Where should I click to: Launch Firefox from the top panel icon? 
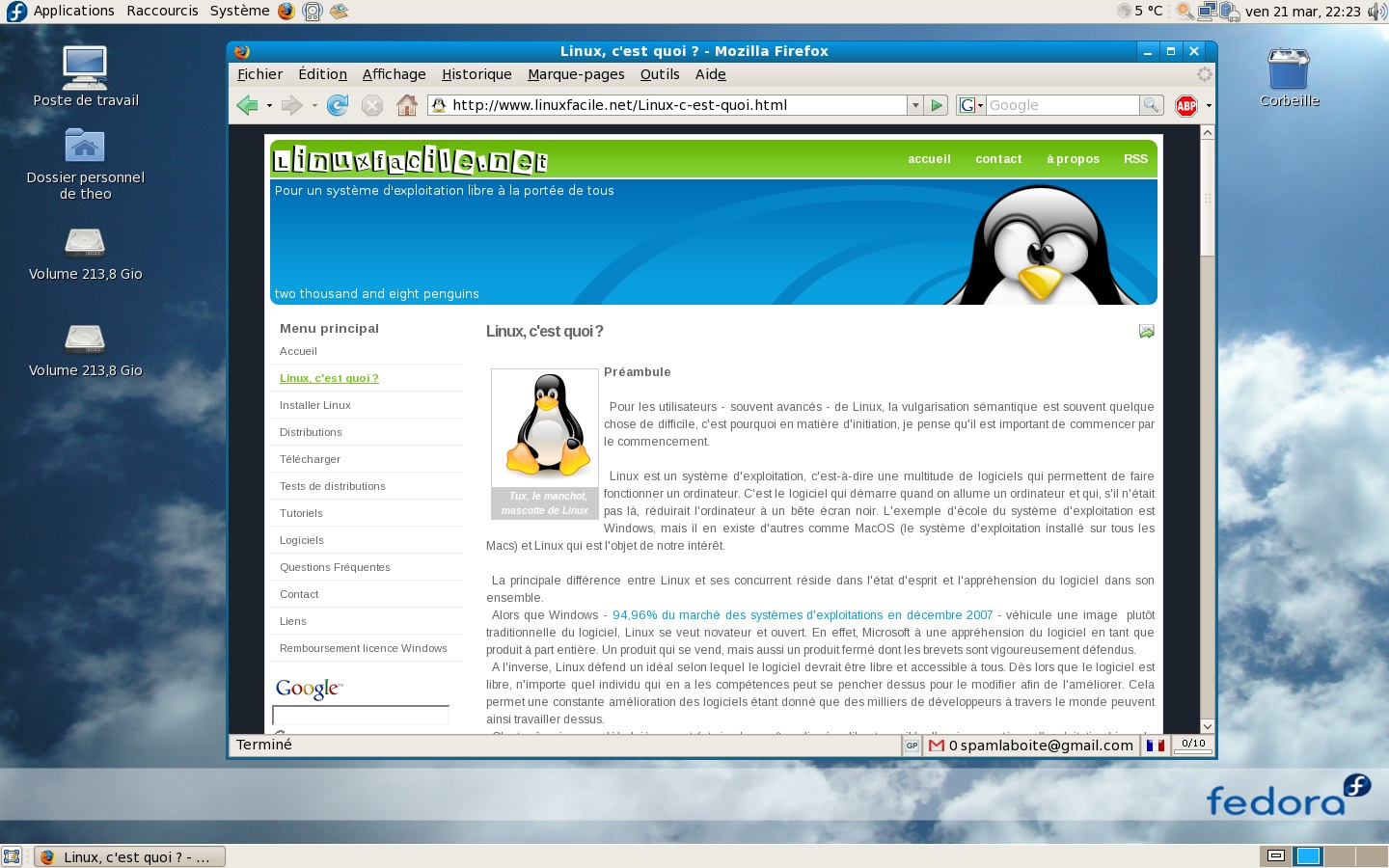[x=286, y=12]
